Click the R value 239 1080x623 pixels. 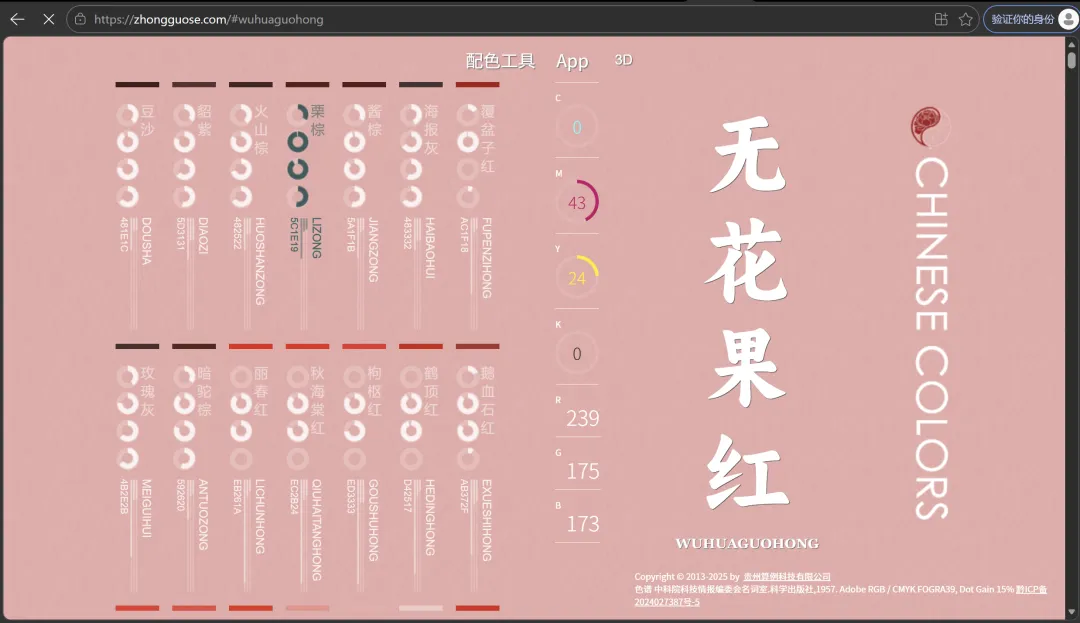[583, 418]
